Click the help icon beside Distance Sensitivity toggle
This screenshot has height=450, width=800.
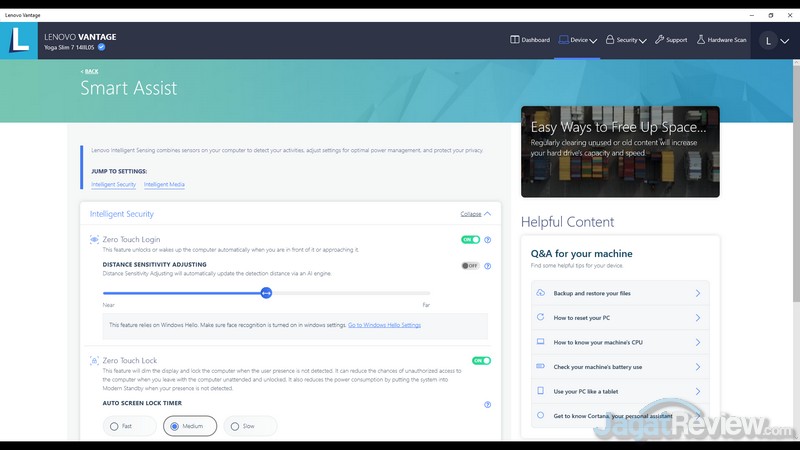(x=488, y=266)
